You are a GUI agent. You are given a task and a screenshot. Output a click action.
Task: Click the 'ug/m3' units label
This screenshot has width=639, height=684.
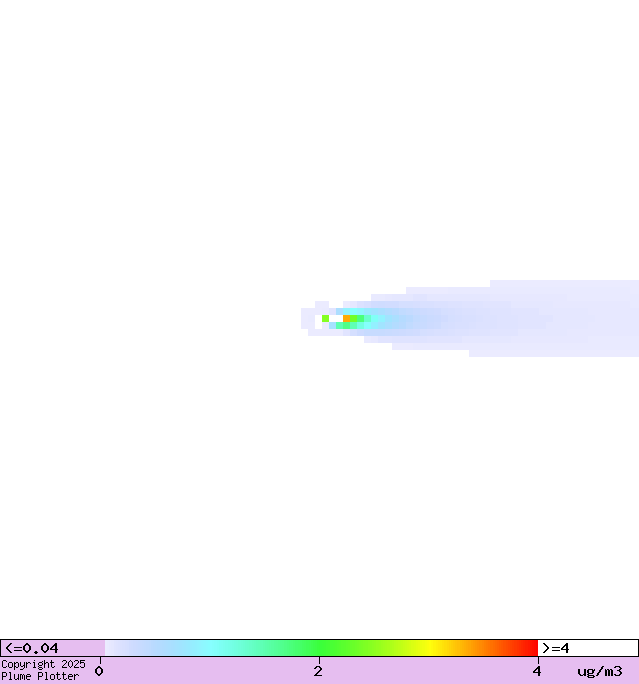pos(599,671)
